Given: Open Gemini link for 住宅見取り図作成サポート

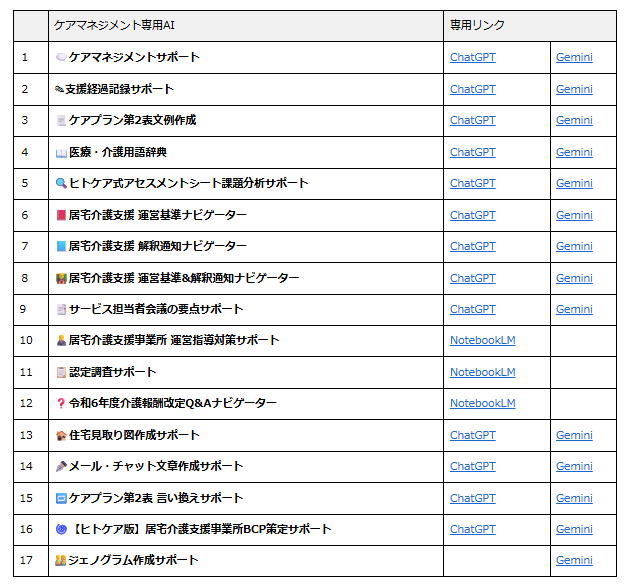Looking at the screenshot, I should (x=574, y=436).
